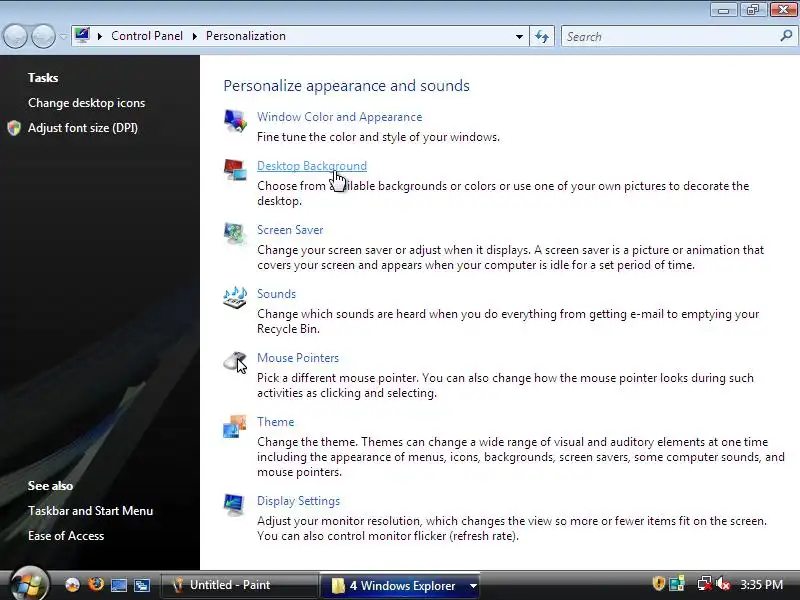Click the Window Color and Appearance icon
Viewport: 800px width, 600px height.
[235, 121]
